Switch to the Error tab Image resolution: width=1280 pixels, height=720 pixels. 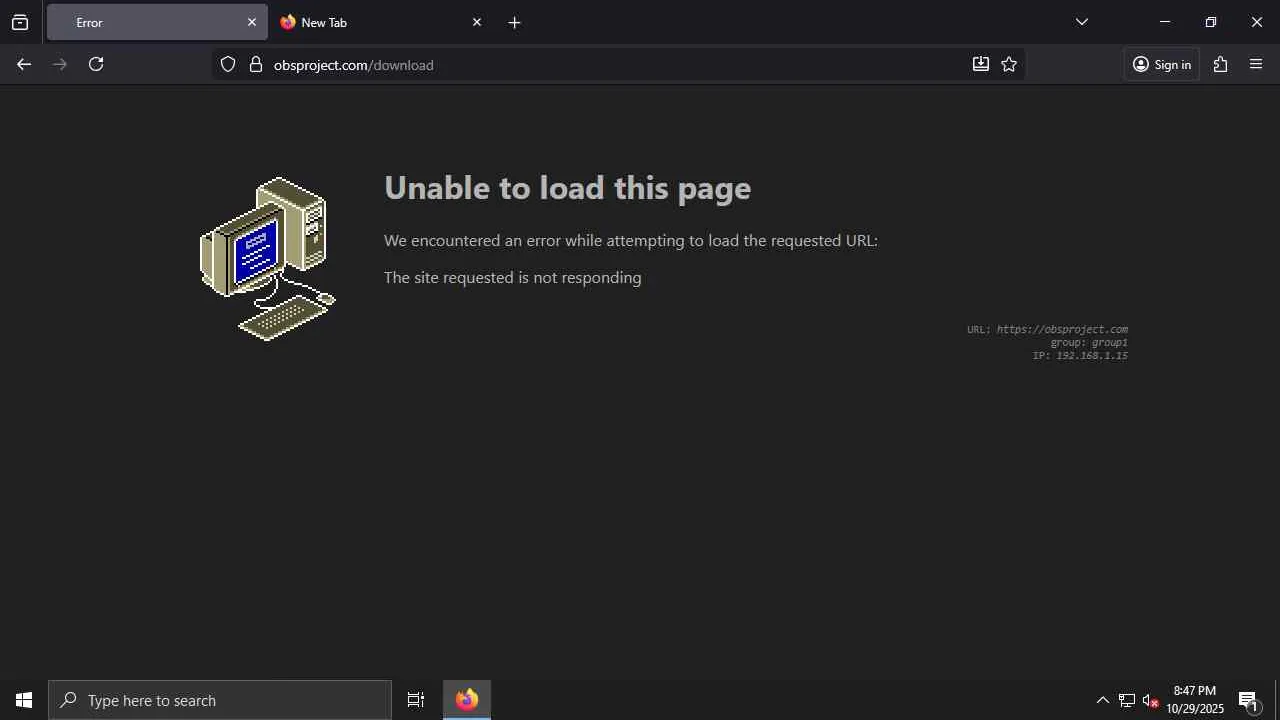pyautogui.click(x=157, y=22)
